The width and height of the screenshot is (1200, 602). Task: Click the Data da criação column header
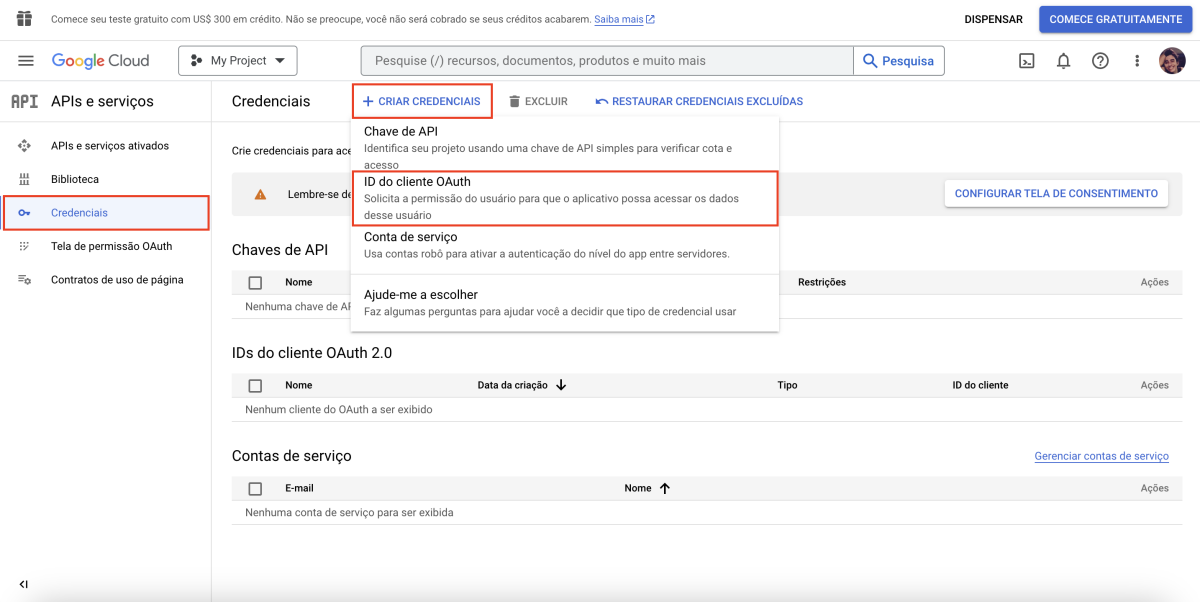click(513, 385)
